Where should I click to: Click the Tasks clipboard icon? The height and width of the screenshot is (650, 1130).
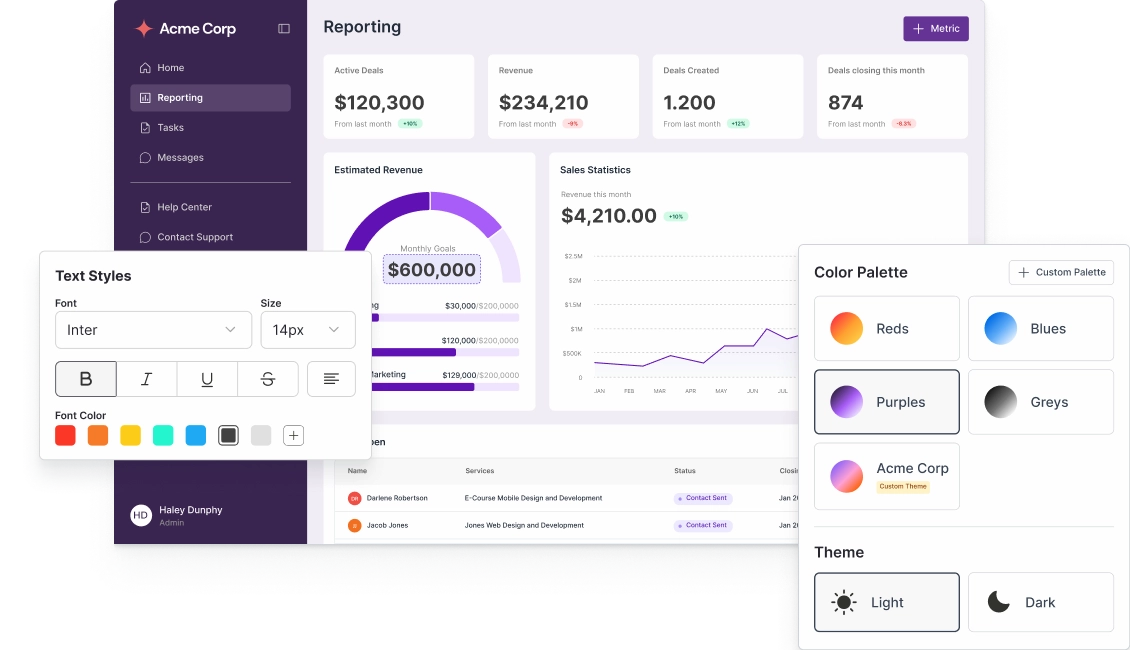coord(145,128)
